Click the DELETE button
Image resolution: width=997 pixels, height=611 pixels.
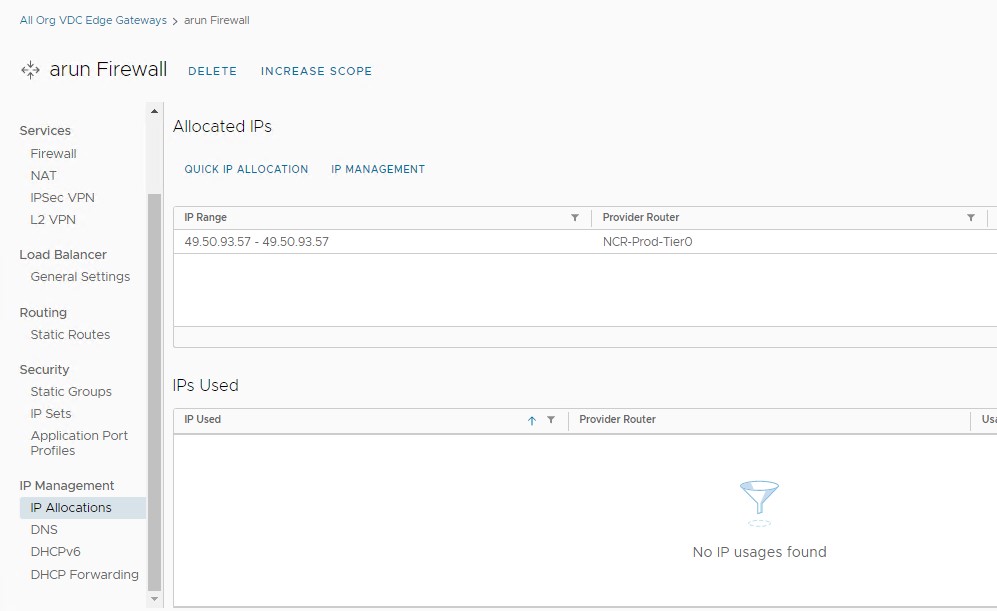coord(212,71)
